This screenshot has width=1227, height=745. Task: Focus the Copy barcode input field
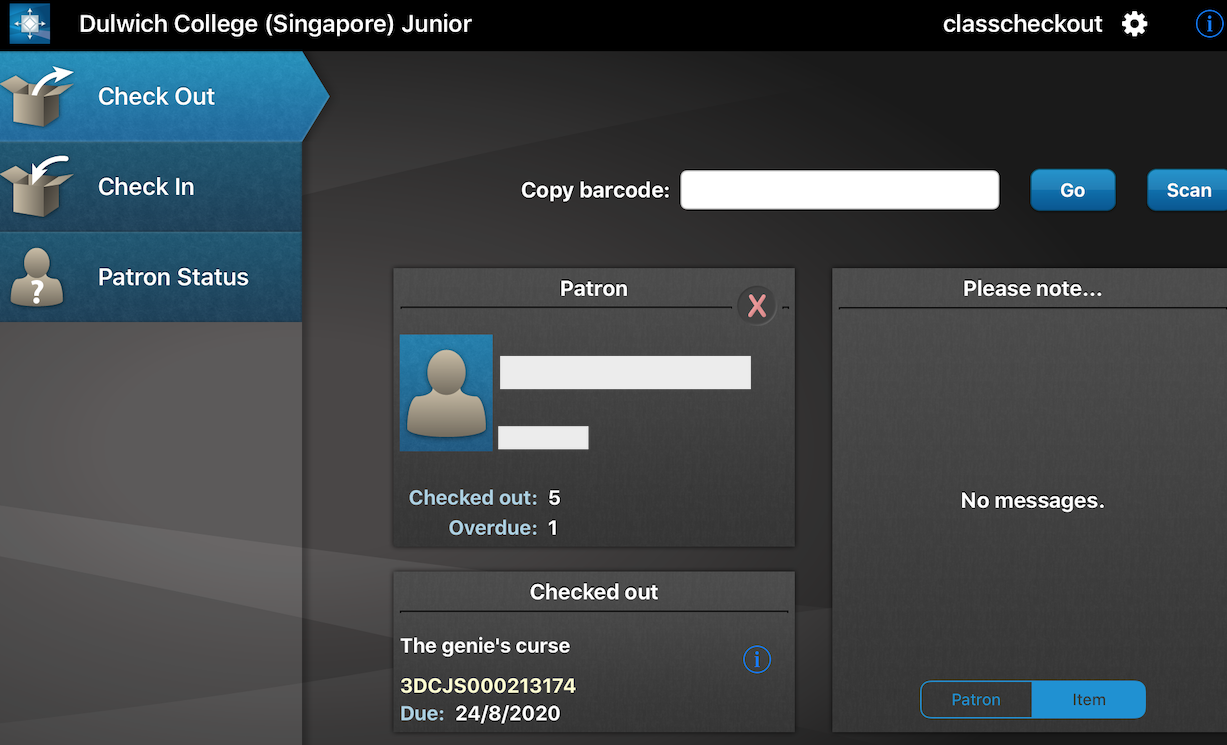click(840, 190)
